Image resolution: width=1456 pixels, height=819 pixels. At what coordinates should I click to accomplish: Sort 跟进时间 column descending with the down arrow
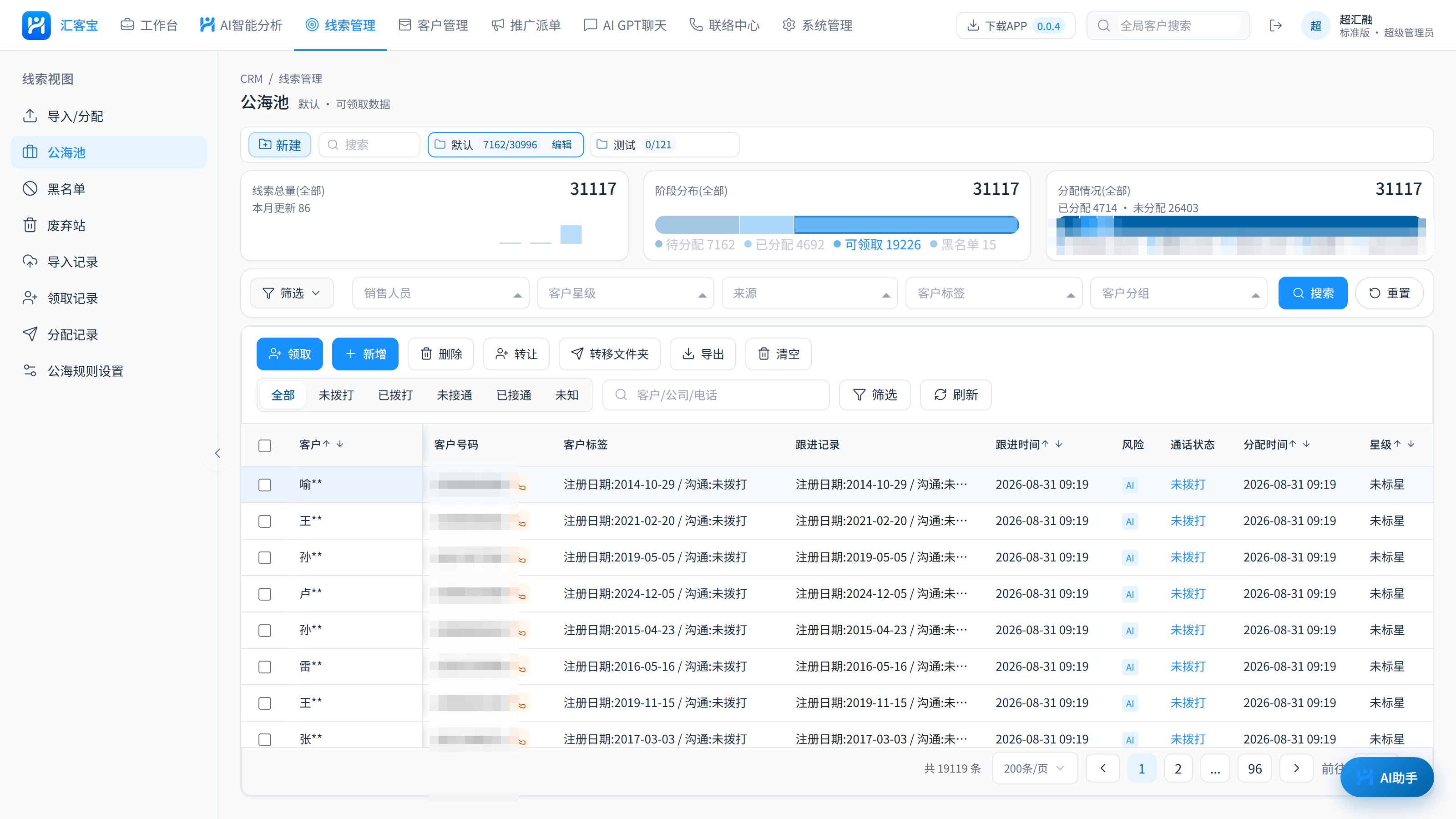click(x=1059, y=444)
